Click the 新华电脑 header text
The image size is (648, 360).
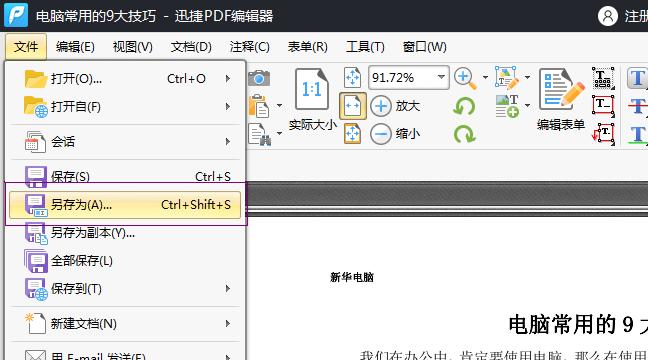pos(352,277)
